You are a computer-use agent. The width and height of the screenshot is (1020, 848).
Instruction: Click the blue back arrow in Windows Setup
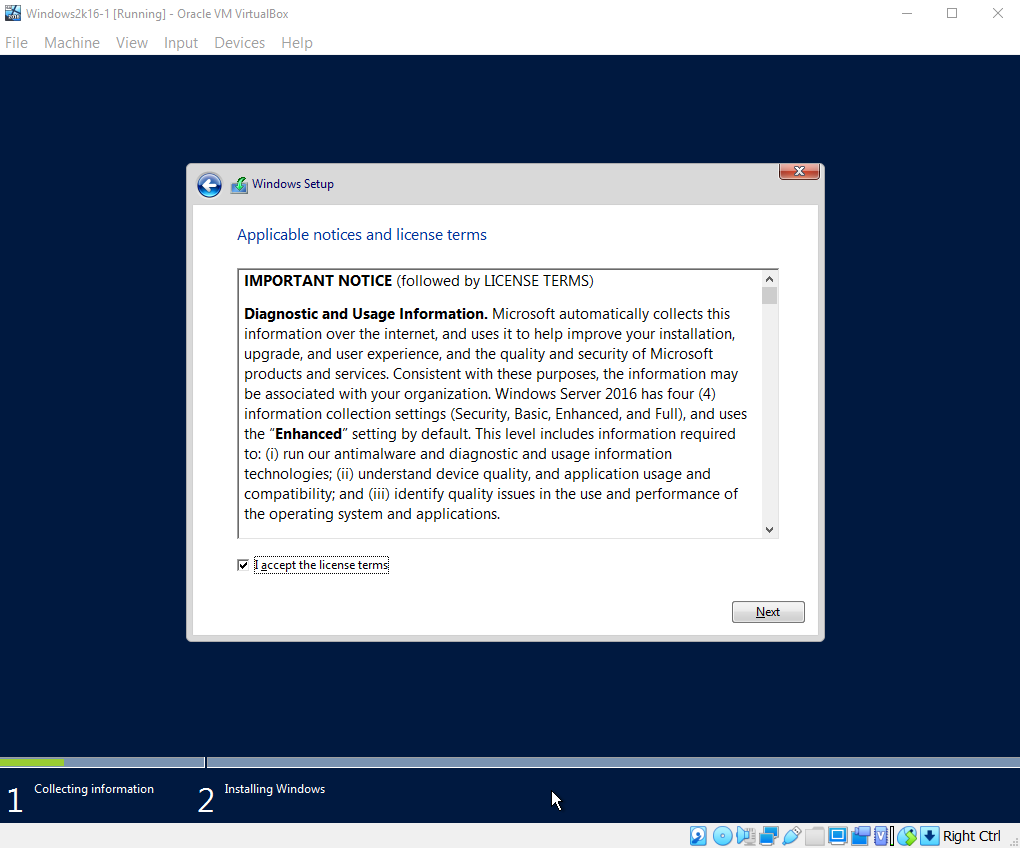point(209,185)
